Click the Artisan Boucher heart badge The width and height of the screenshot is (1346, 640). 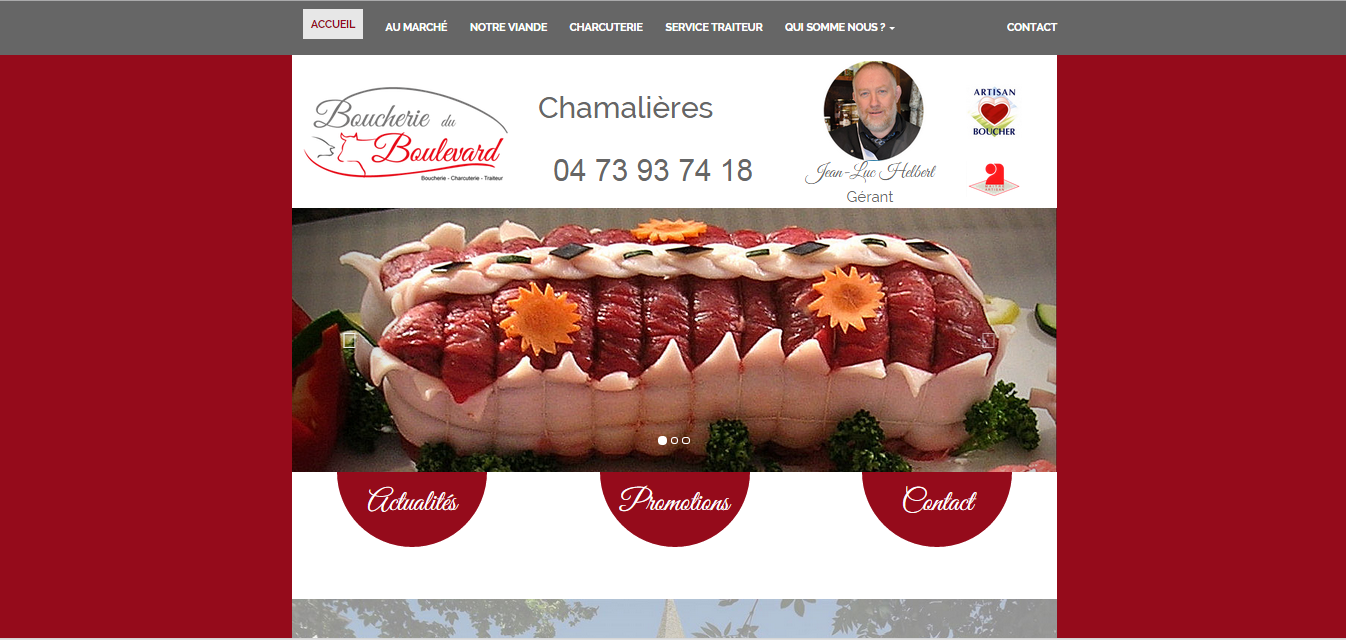pos(994,112)
